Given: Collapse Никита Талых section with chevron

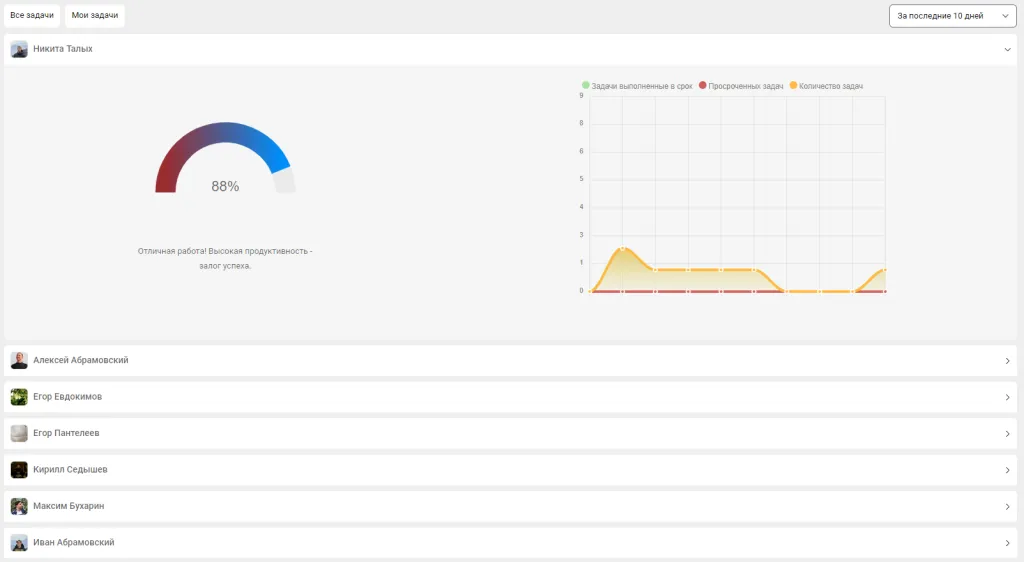Looking at the screenshot, I should coord(1007,49).
